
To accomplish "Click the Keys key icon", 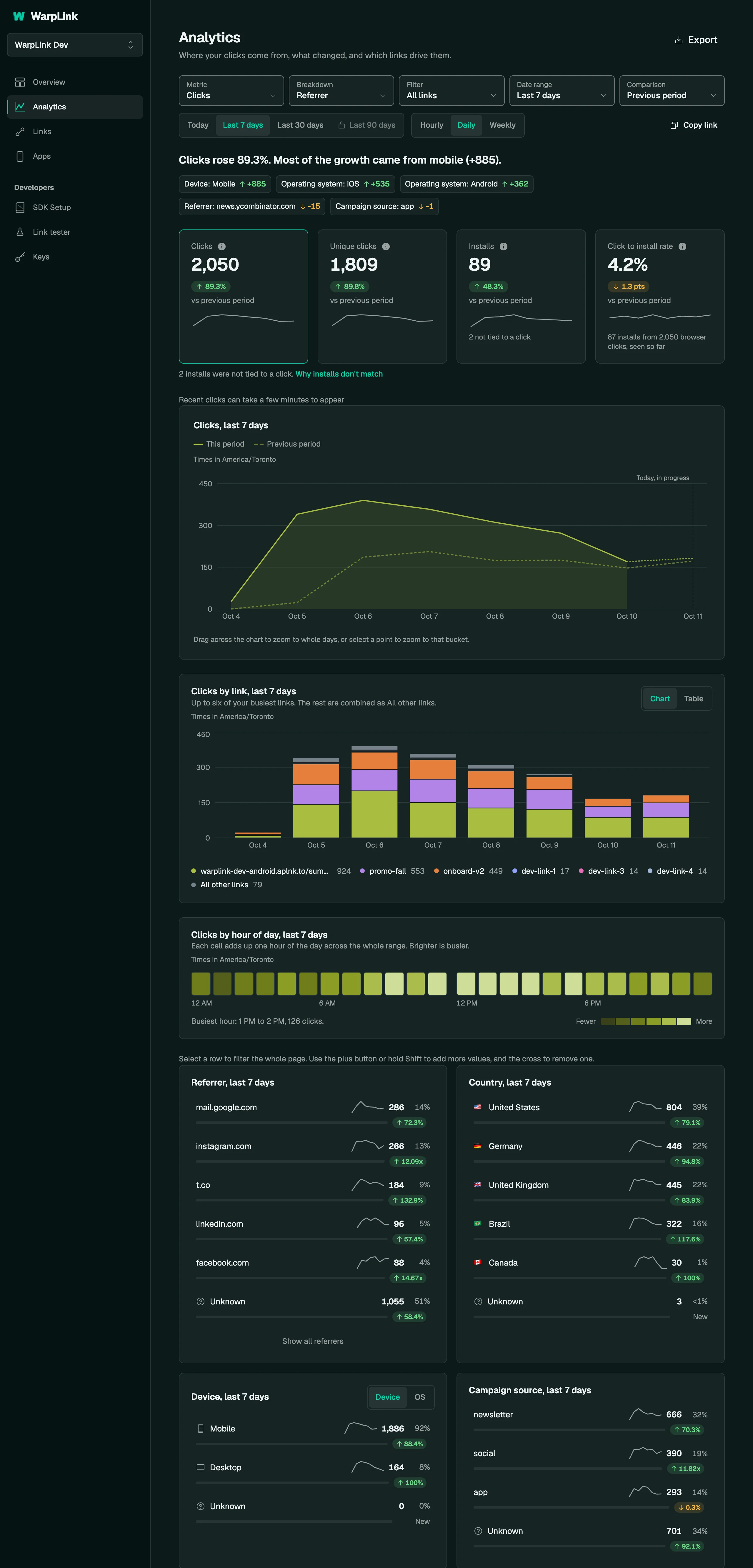I will coord(20,257).
